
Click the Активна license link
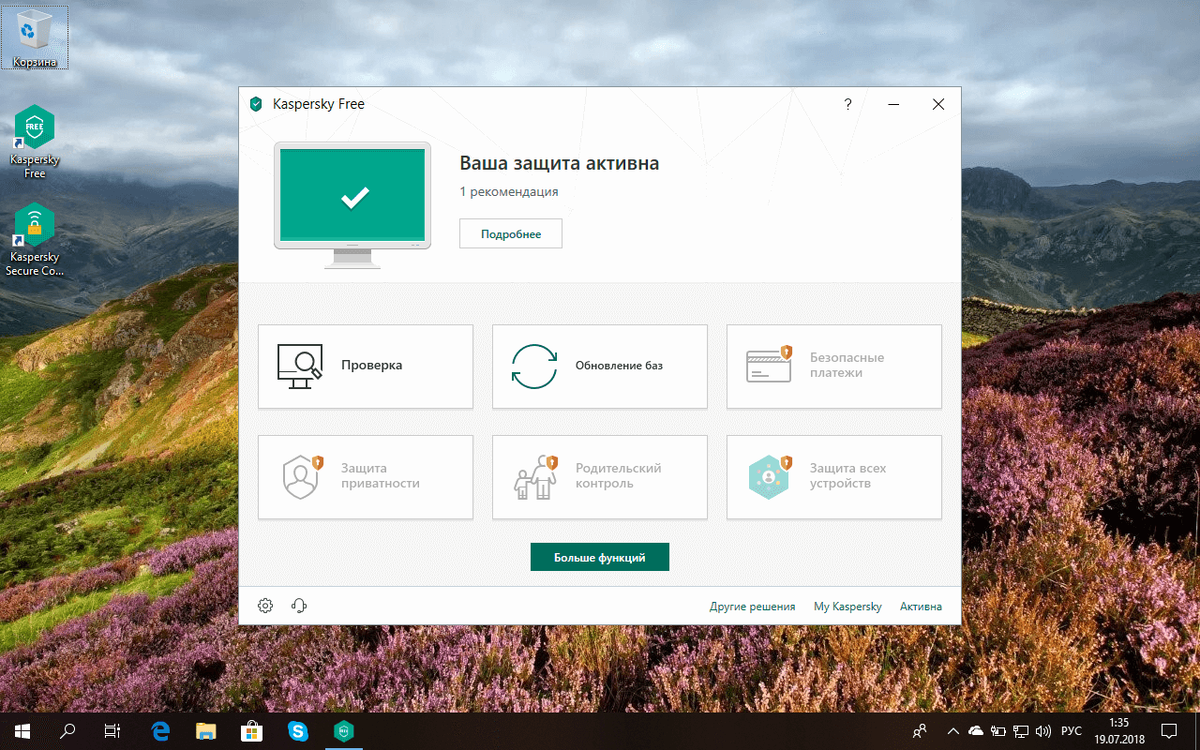[920, 606]
